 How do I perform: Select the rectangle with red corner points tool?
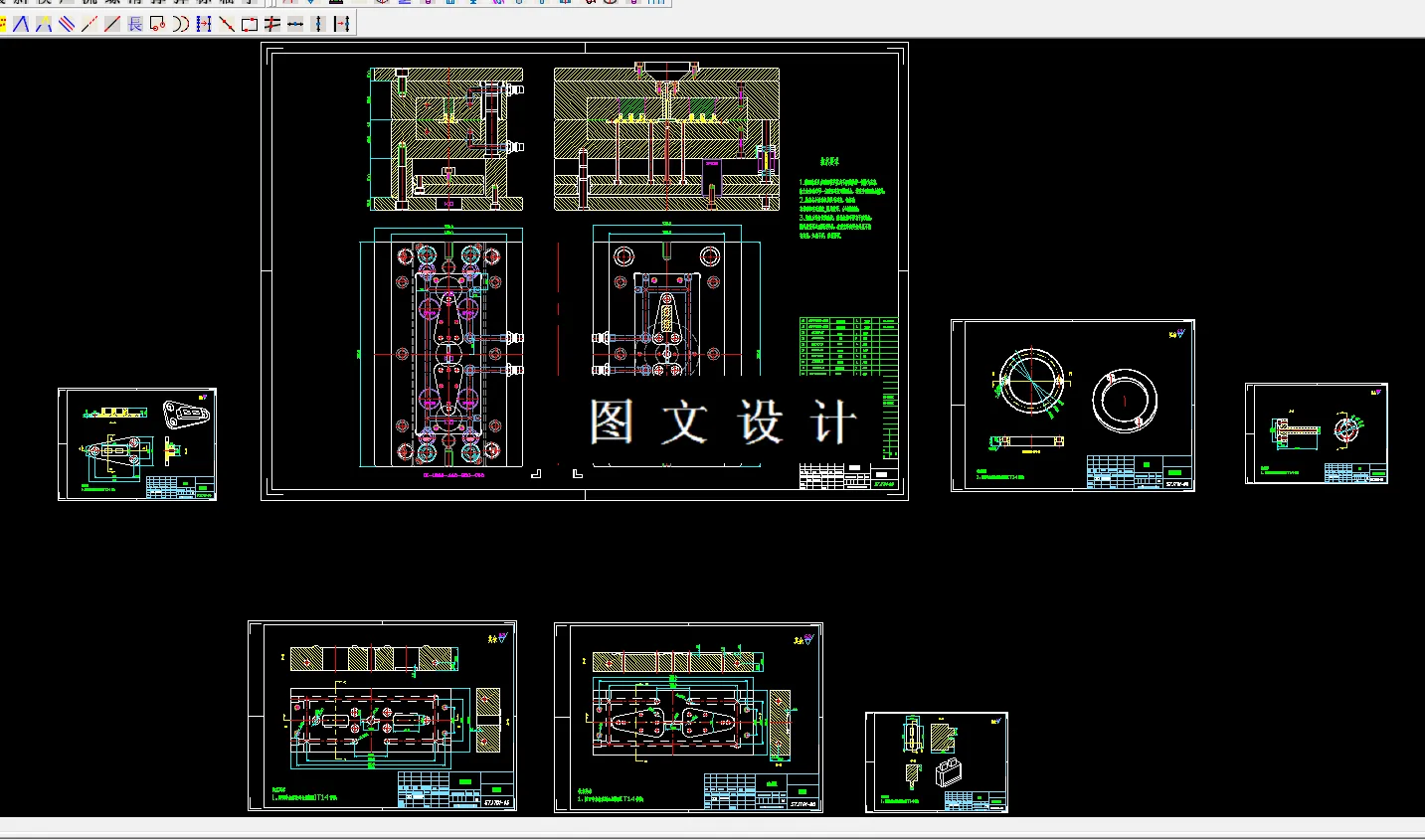click(250, 24)
